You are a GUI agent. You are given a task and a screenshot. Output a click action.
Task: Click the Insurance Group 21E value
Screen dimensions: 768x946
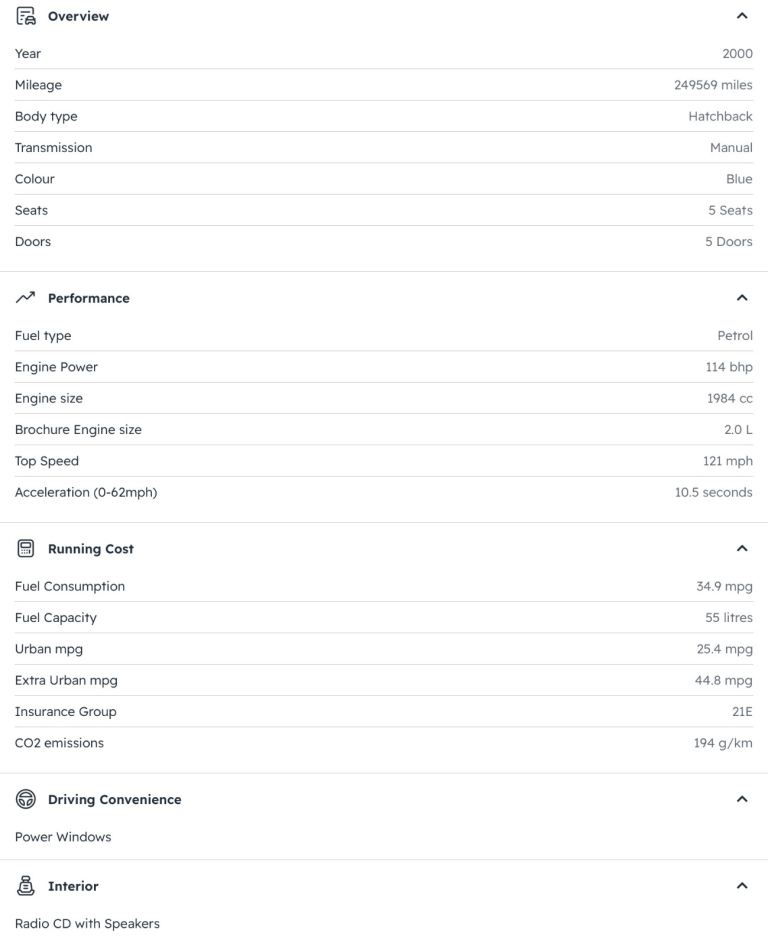point(742,712)
